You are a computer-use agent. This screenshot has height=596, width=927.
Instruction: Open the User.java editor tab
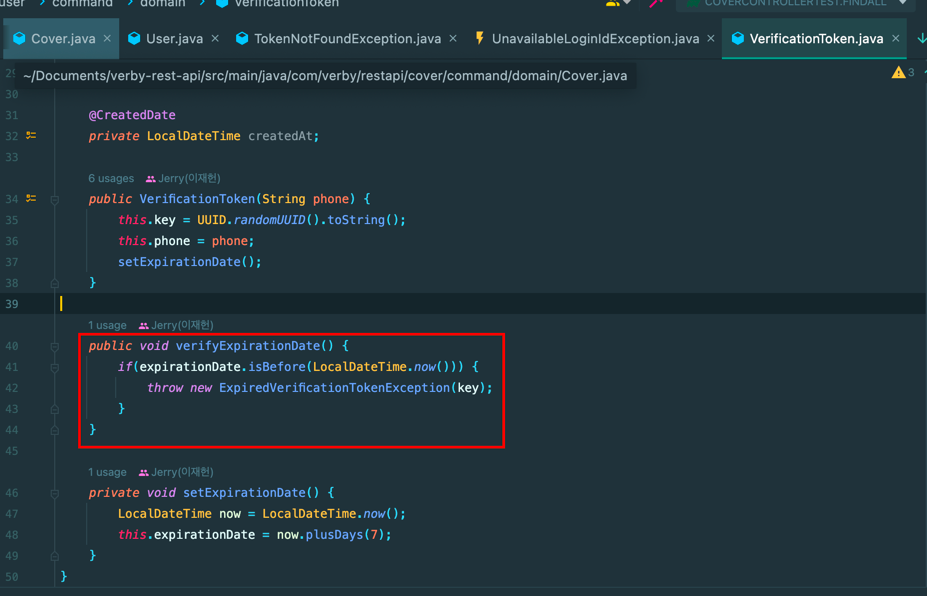(174, 38)
